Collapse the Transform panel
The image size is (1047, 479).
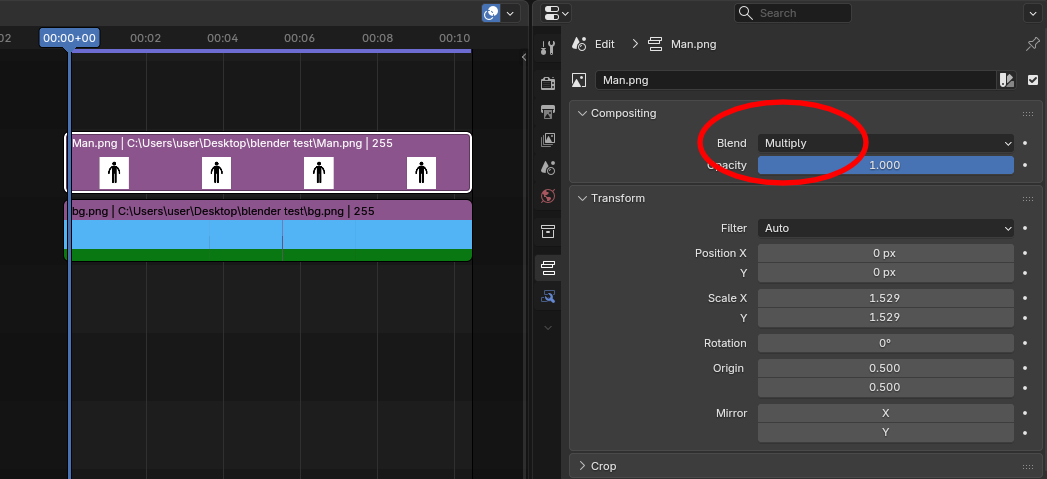[582, 198]
